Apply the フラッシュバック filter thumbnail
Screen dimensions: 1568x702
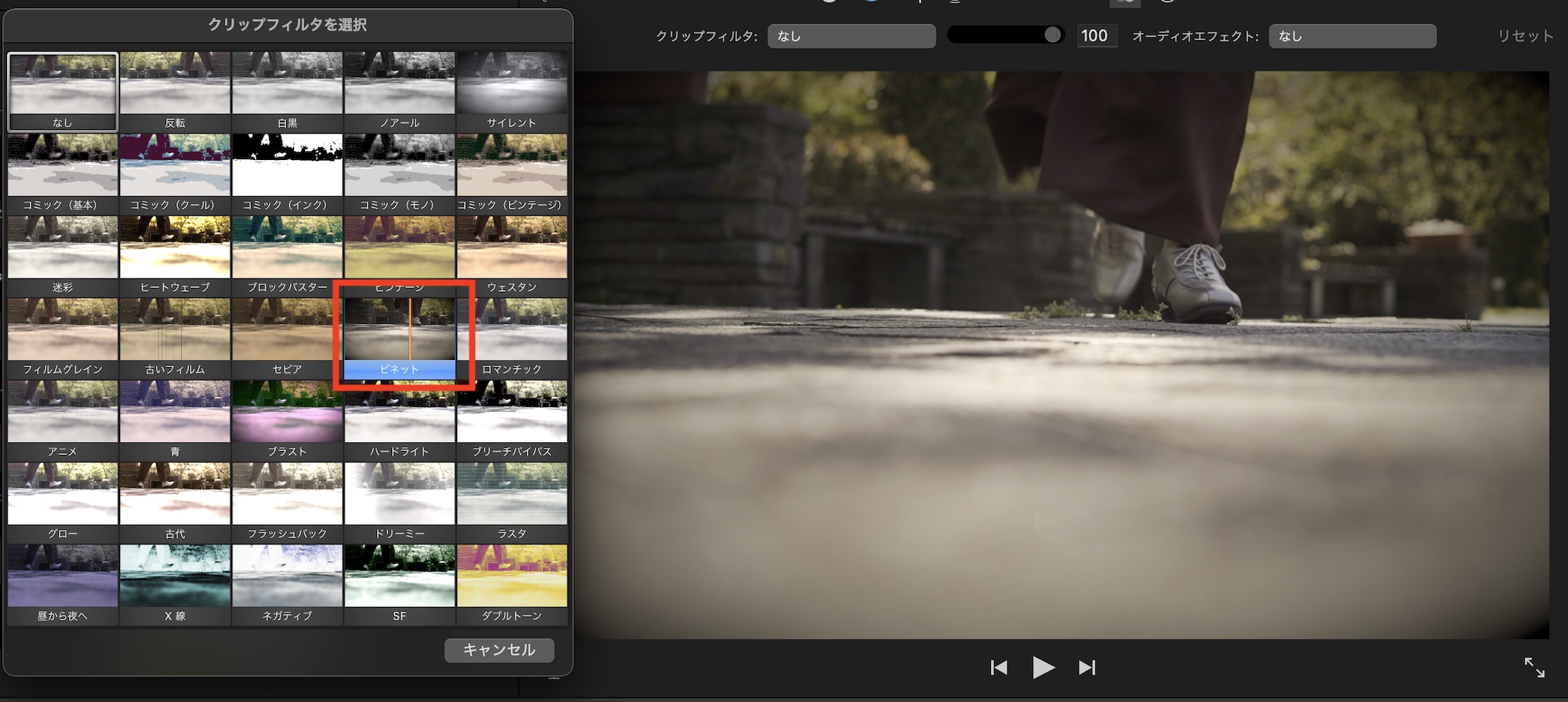[287, 503]
